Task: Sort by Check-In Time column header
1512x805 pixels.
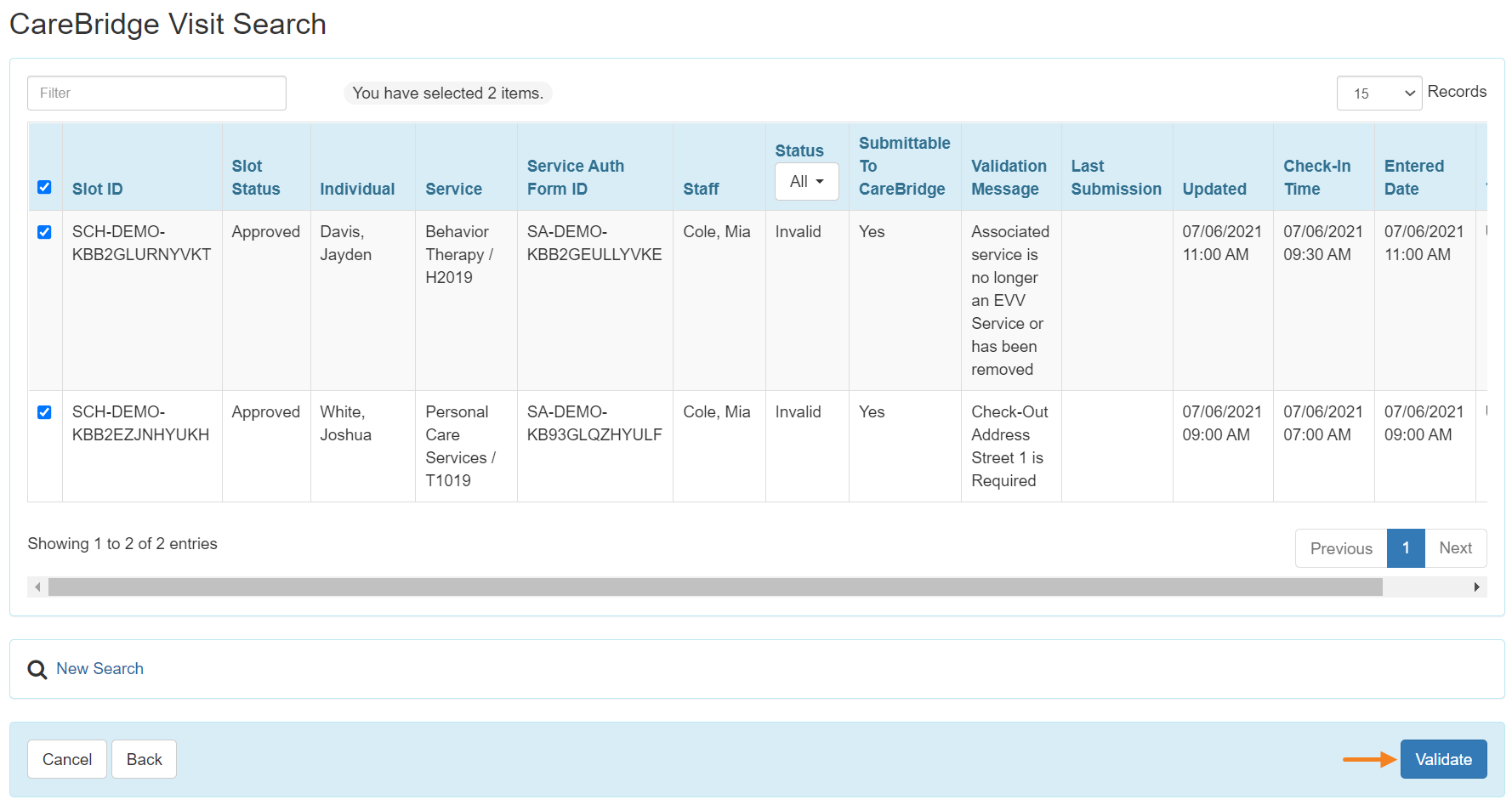Action: coord(1316,178)
